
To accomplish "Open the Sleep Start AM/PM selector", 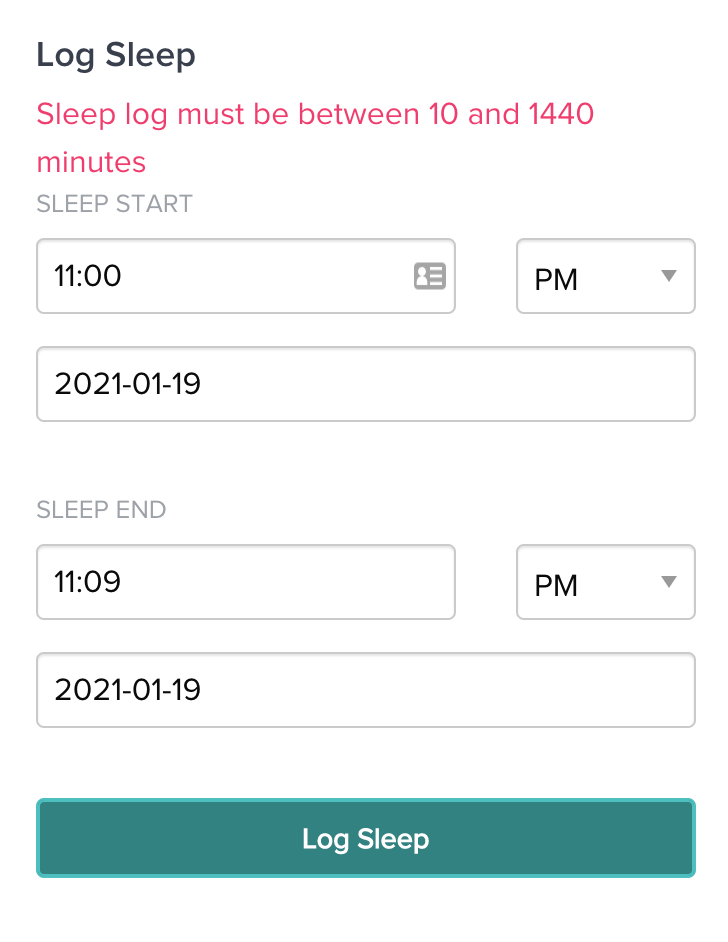I will coord(605,276).
